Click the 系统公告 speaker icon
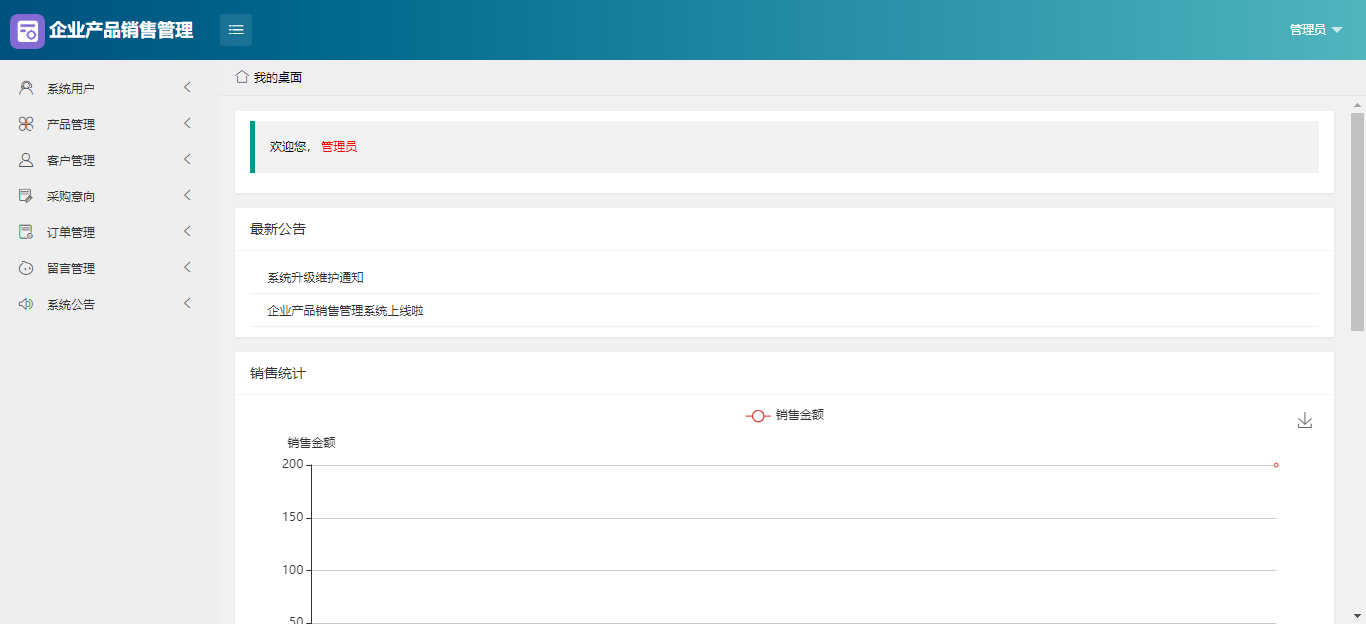 (26, 304)
